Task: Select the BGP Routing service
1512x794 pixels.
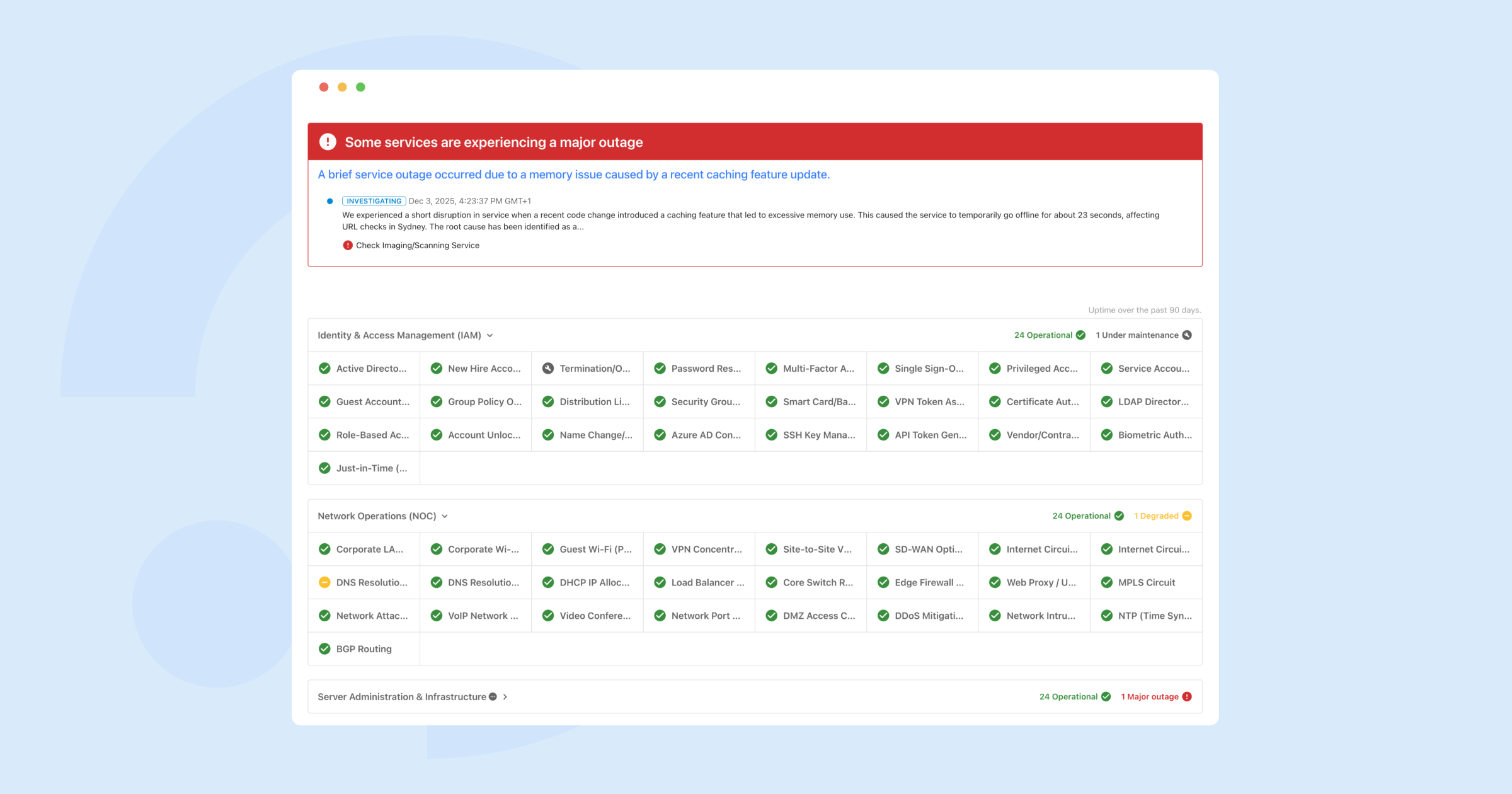Action: [364, 649]
